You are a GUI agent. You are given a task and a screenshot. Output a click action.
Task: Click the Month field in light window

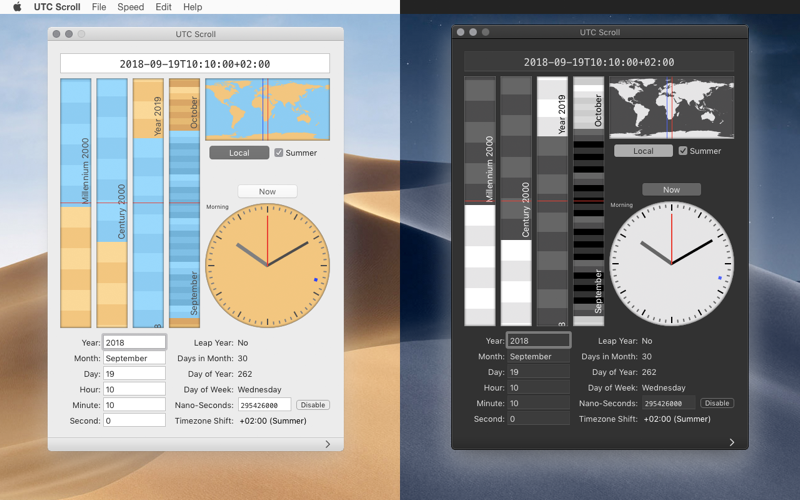pyautogui.click(x=134, y=358)
